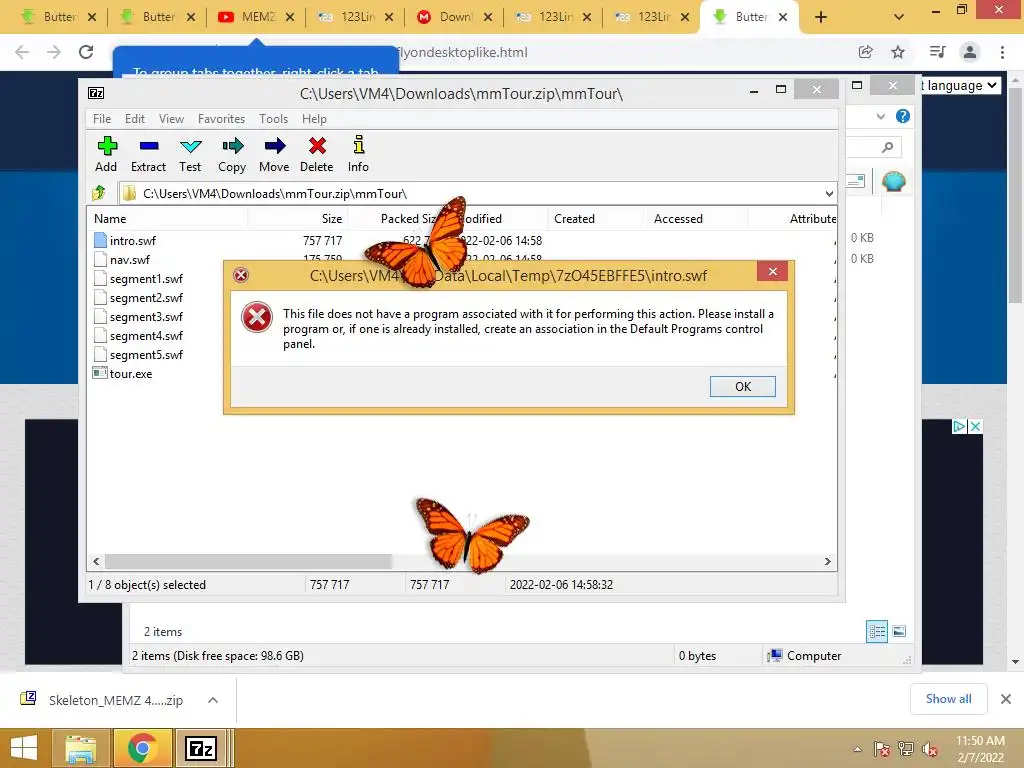
Task: Select the segment3.swf file
Action: tap(146, 317)
